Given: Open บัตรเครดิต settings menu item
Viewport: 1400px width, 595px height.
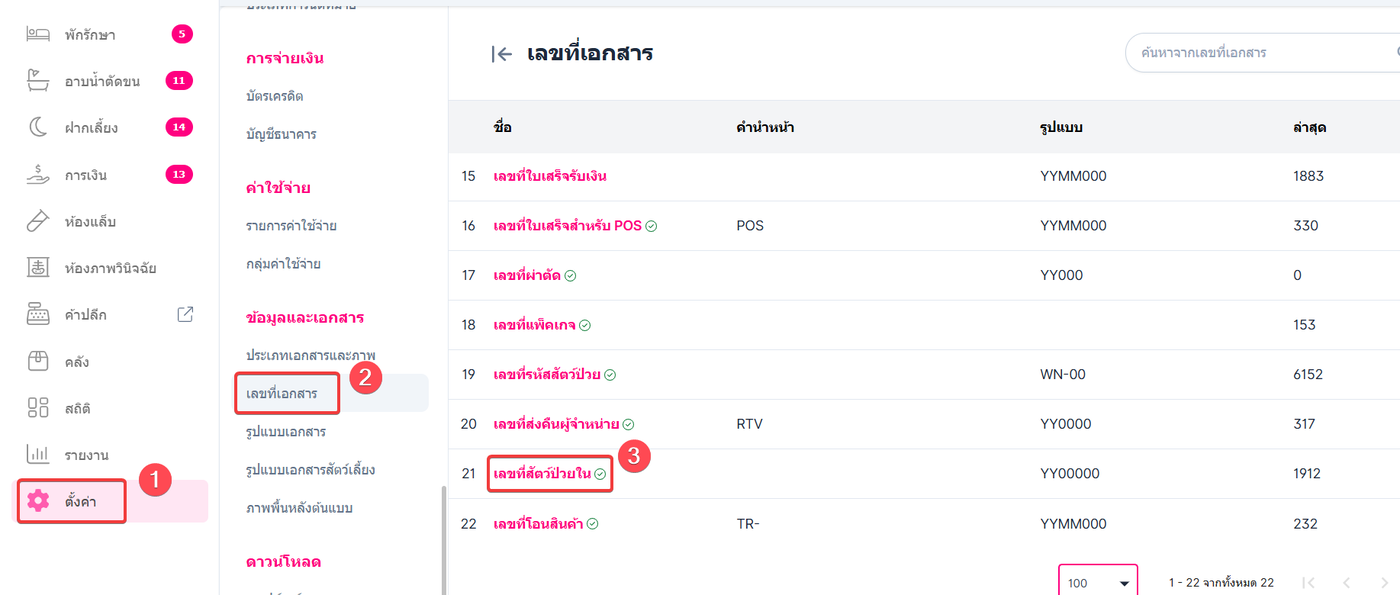Looking at the screenshot, I should pyautogui.click(x=274, y=97).
